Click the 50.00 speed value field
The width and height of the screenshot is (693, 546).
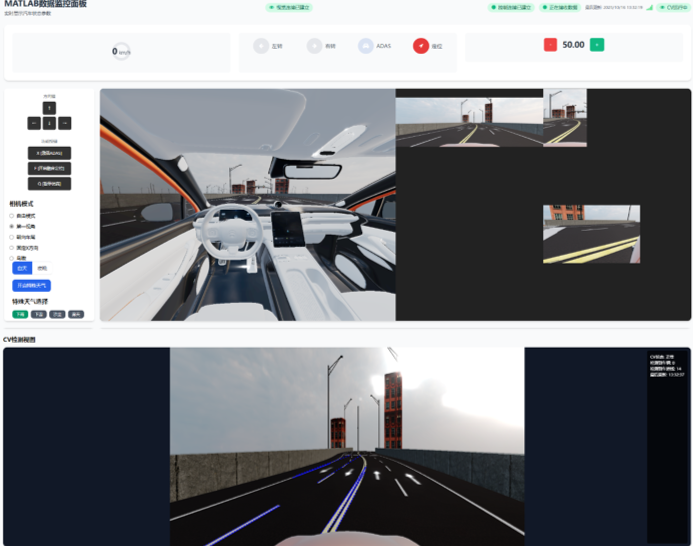click(573, 45)
